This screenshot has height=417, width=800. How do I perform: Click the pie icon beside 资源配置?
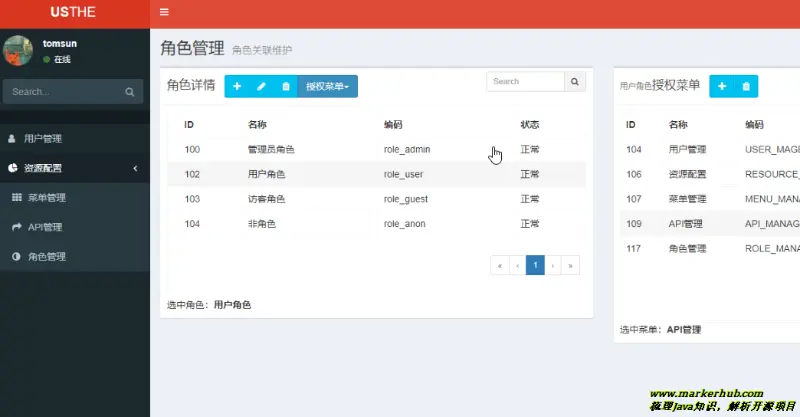tap(13, 168)
